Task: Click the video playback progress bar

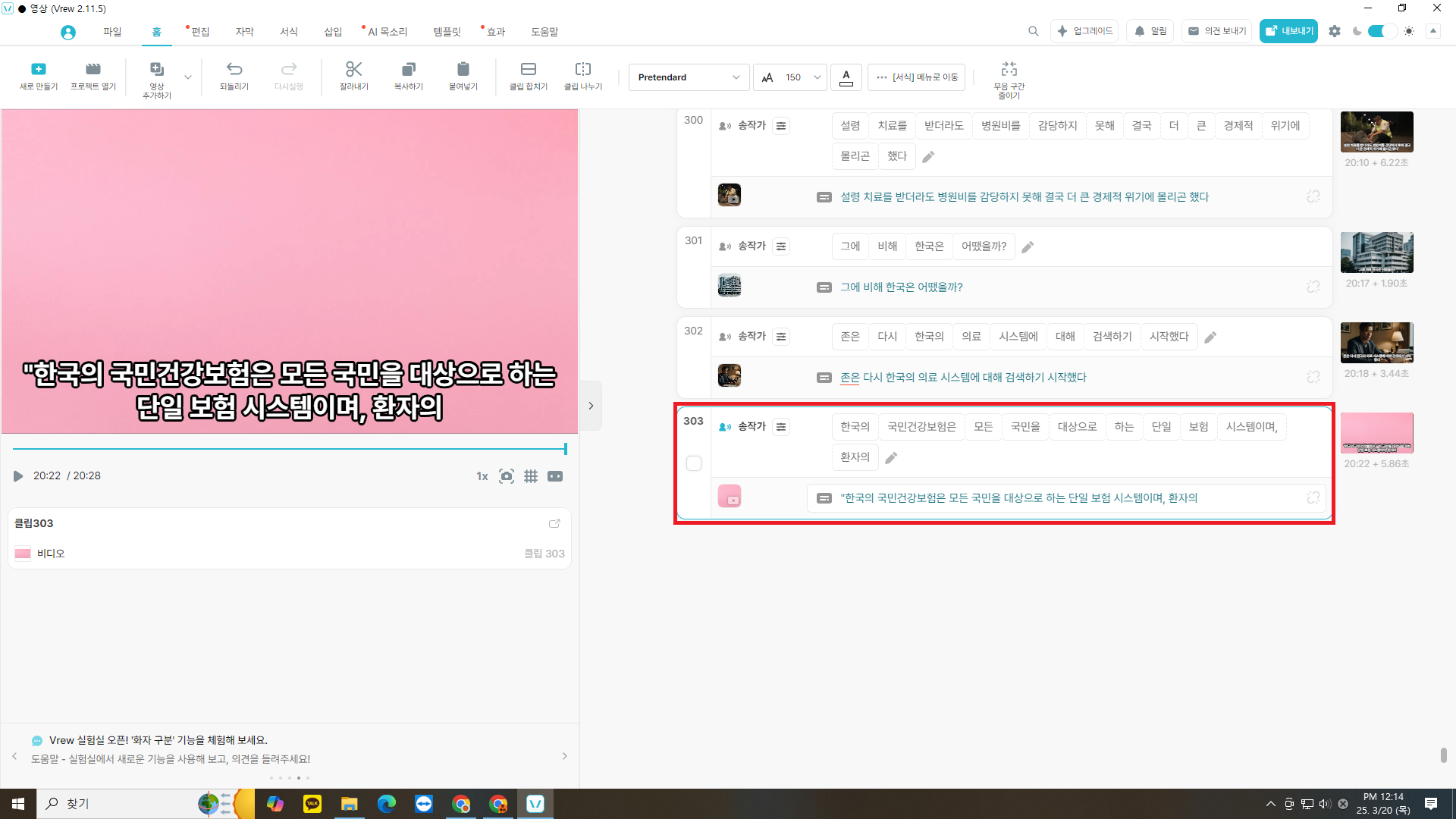Action: pyautogui.click(x=288, y=449)
